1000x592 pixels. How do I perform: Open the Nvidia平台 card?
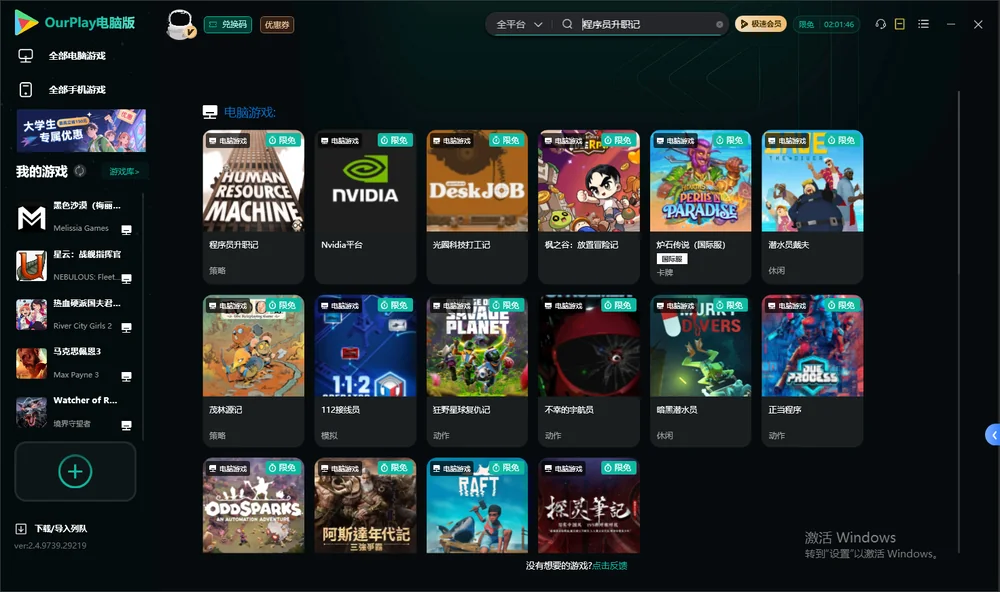365,207
